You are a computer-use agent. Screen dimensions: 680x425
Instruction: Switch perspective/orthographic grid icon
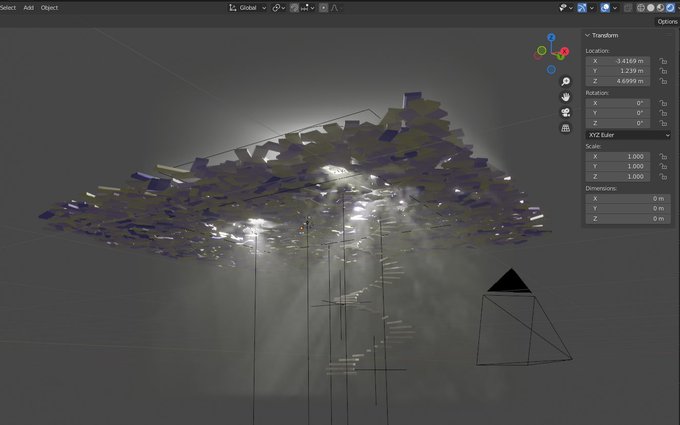pyautogui.click(x=566, y=128)
